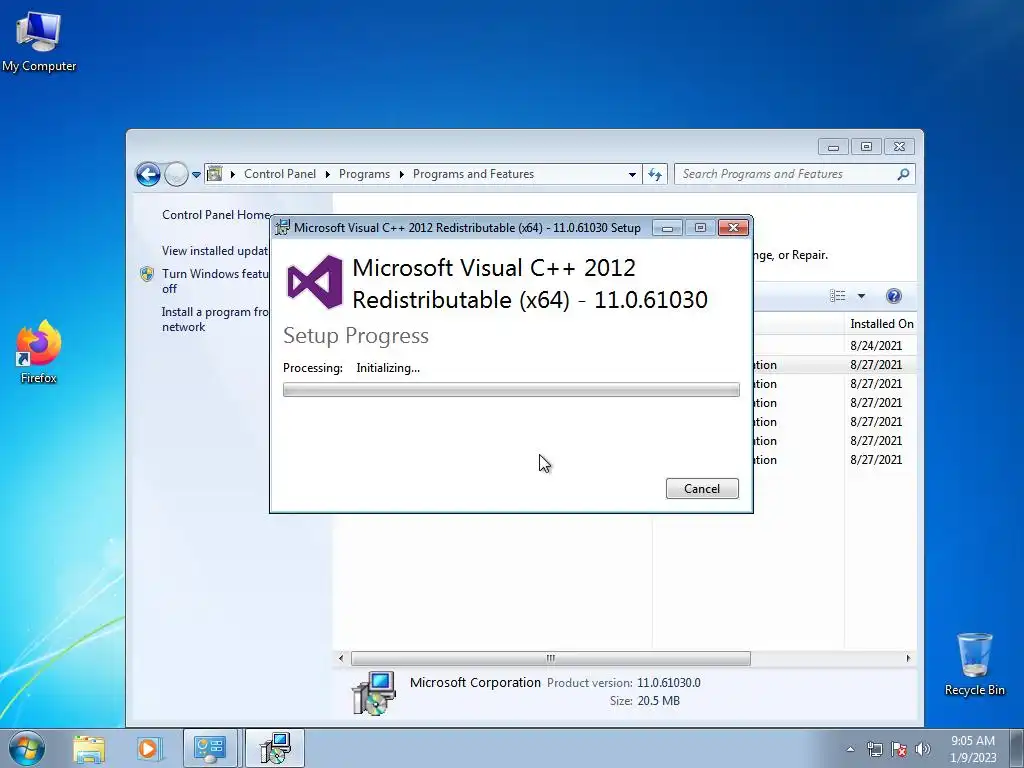Click the Visual Studio logo in setup

click(x=315, y=282)
